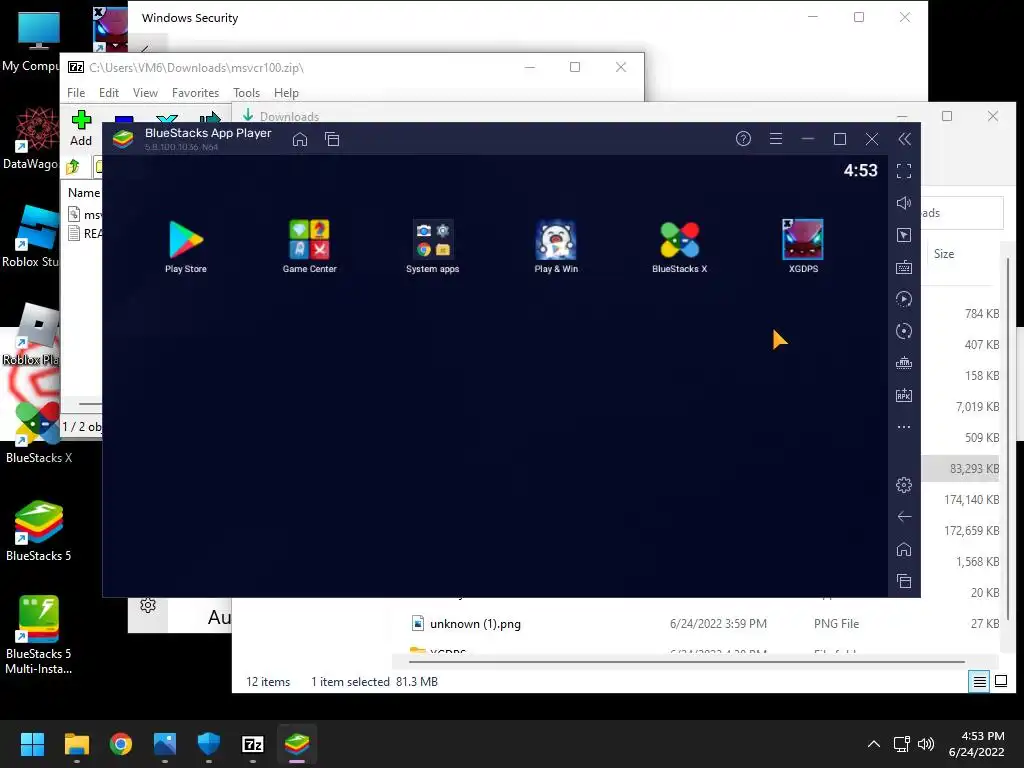The height and width of the screenshot is (768, 1024).
Task: Switch Explorer to details view button
Action: [980, 682]
